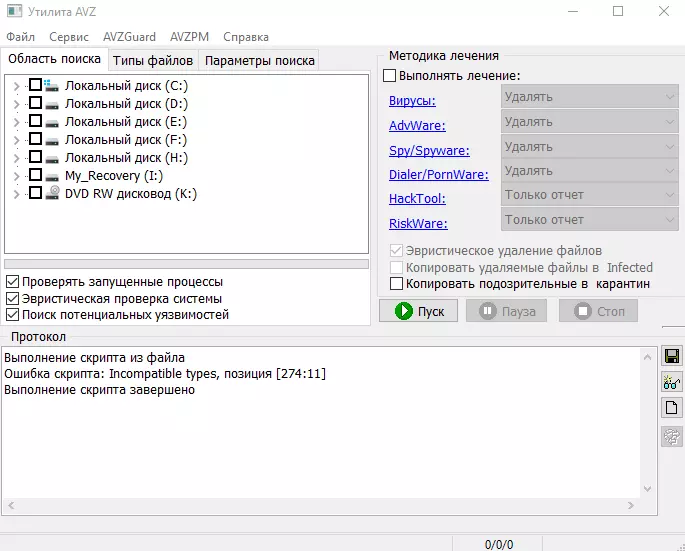Click the Пауза button

[x=506, y=311]
